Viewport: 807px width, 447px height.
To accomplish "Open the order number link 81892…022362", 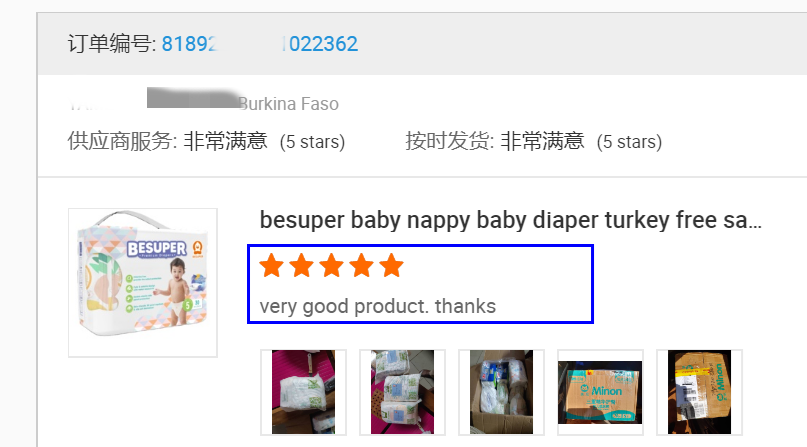I will coord(259,44).
